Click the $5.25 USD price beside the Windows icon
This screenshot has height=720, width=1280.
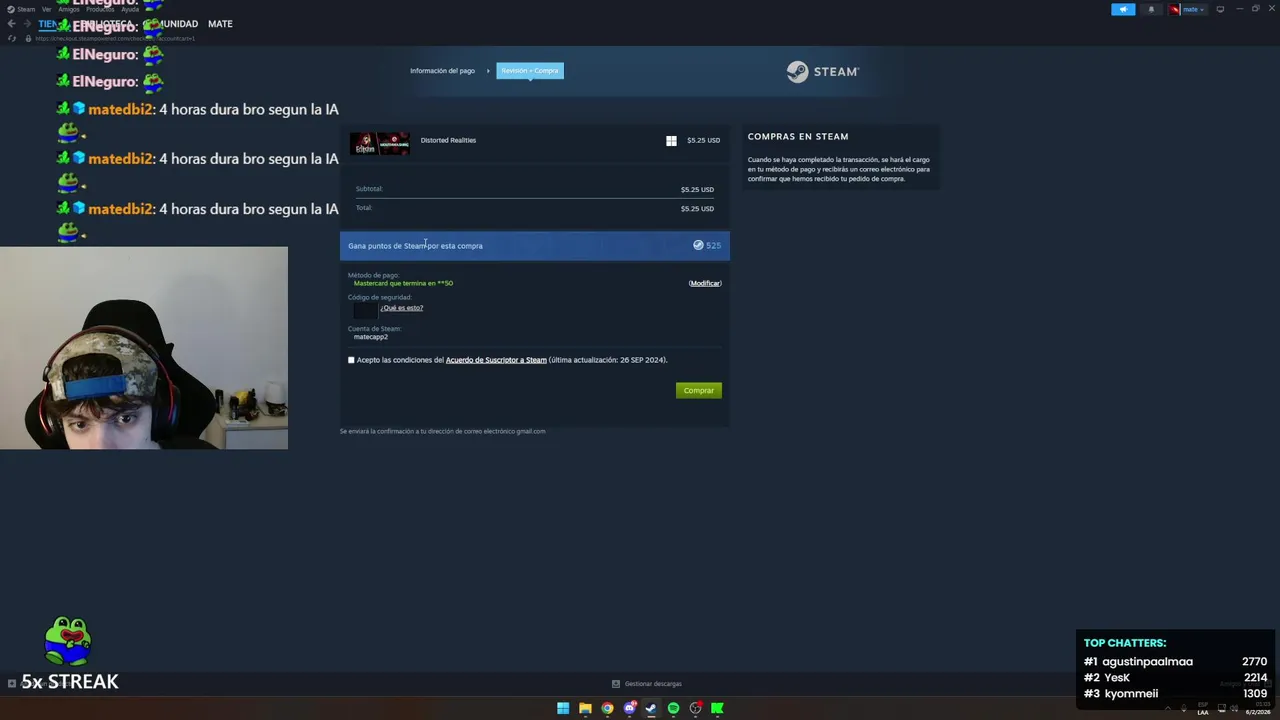click(x=703, y=140)
